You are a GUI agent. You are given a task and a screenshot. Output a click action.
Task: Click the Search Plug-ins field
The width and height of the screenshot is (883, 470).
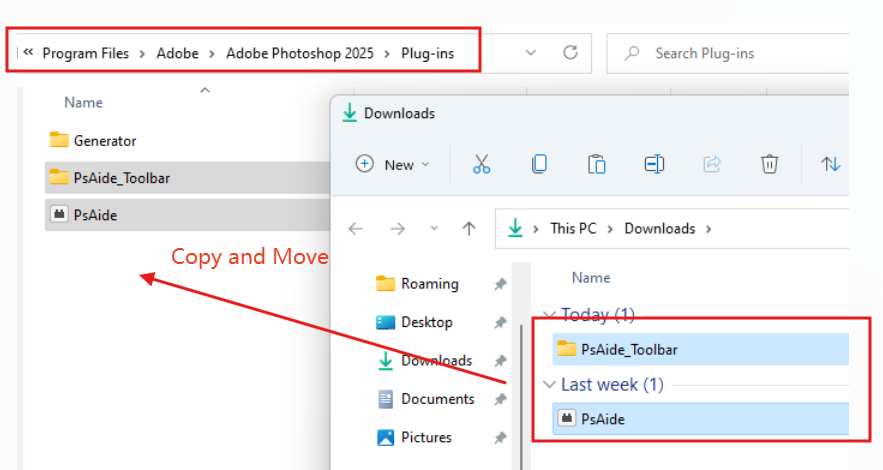pos(740,53)
